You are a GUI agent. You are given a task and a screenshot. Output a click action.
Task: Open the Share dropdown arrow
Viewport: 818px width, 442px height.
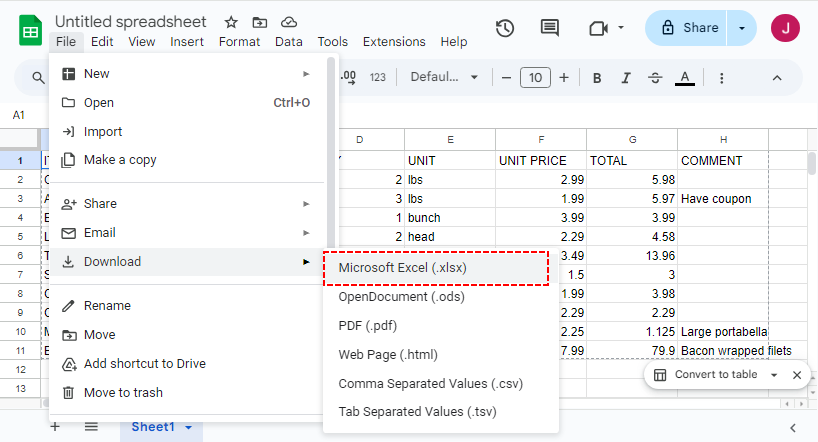pos(741,28)
